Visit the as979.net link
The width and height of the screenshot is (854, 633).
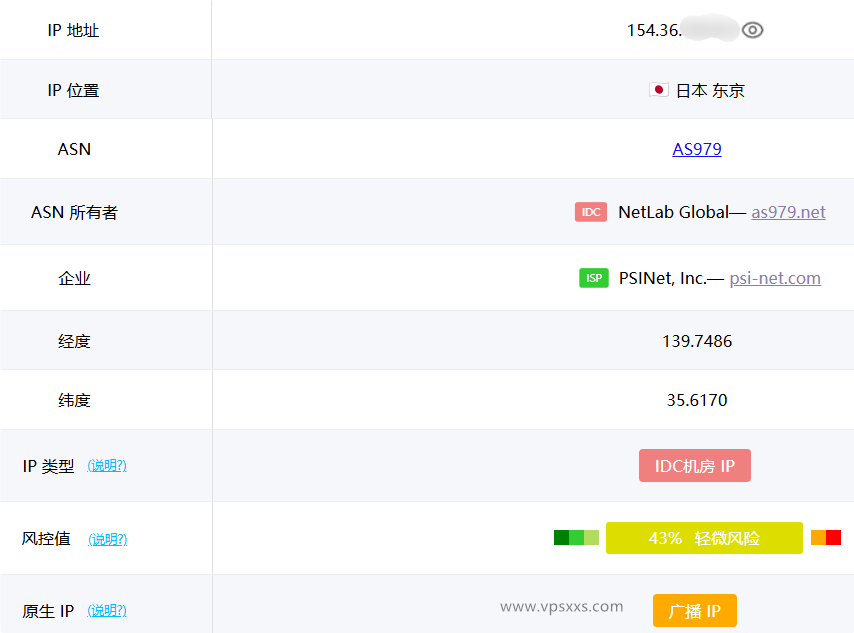(x=789, y=212)
